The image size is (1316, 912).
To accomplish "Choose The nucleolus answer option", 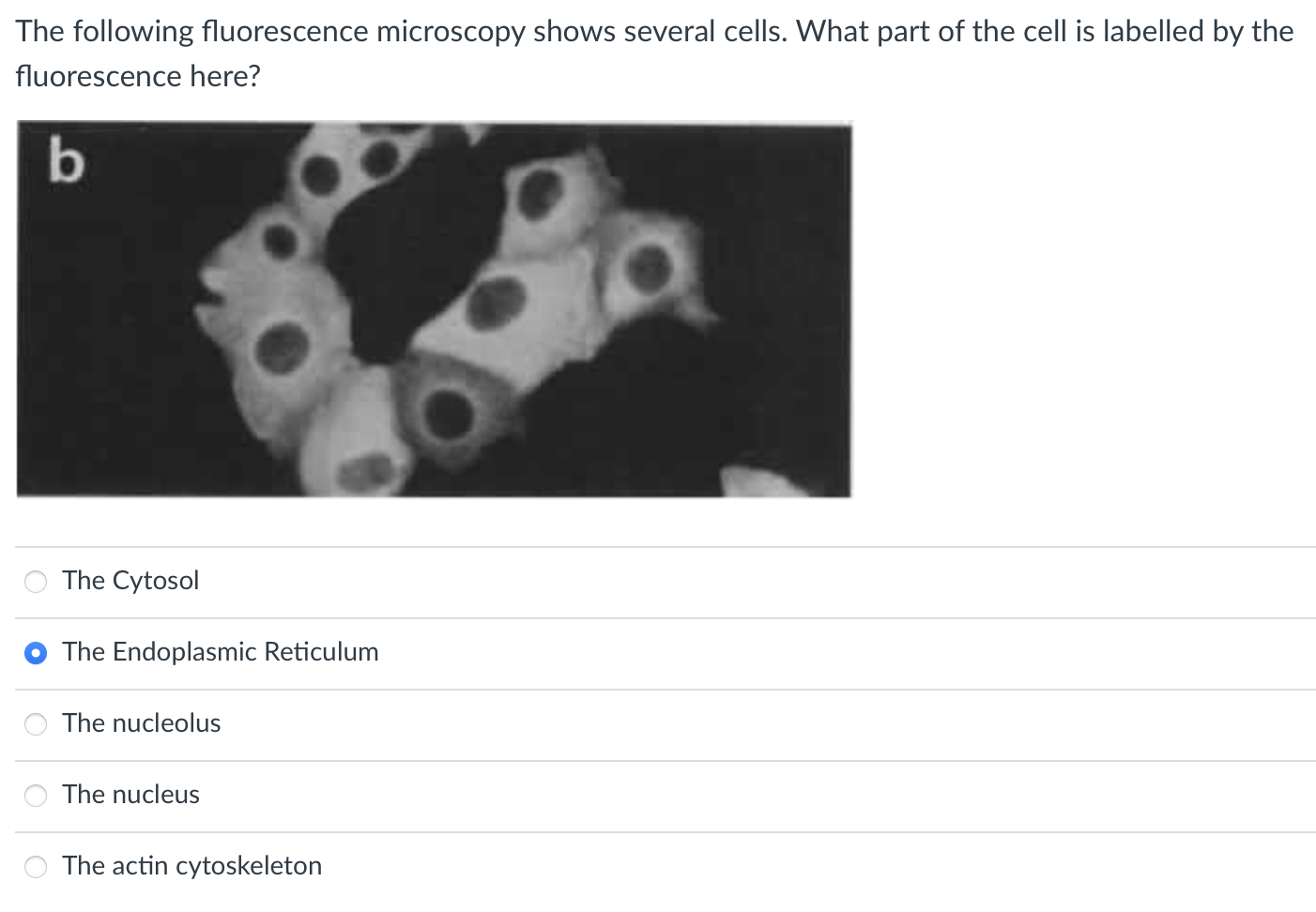I will click(36, 724).
